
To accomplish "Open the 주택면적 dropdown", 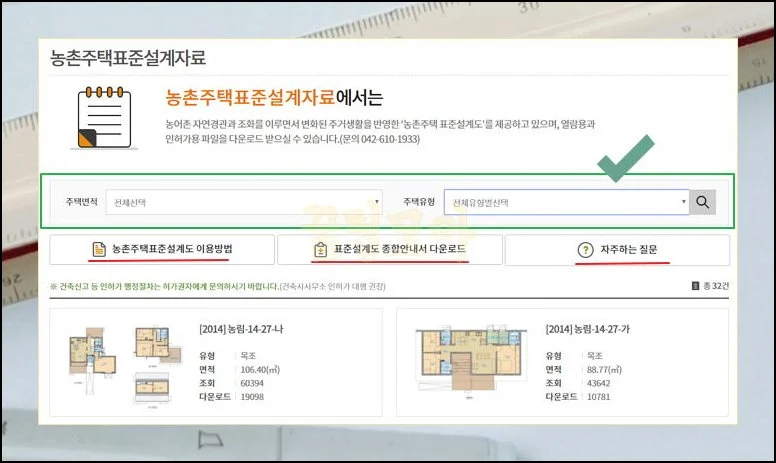I will pyautogui.click(x=243, y=202).
